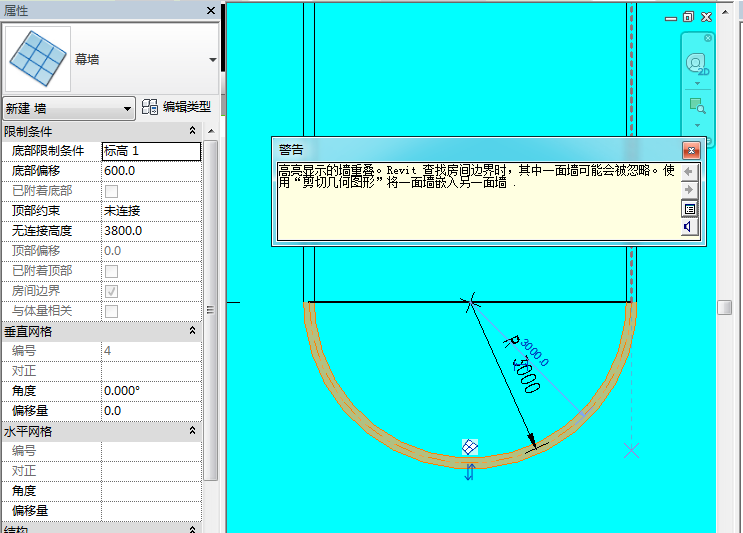743x533 pixels.
Task: Close the navigation bar
Action: [707, 38]
